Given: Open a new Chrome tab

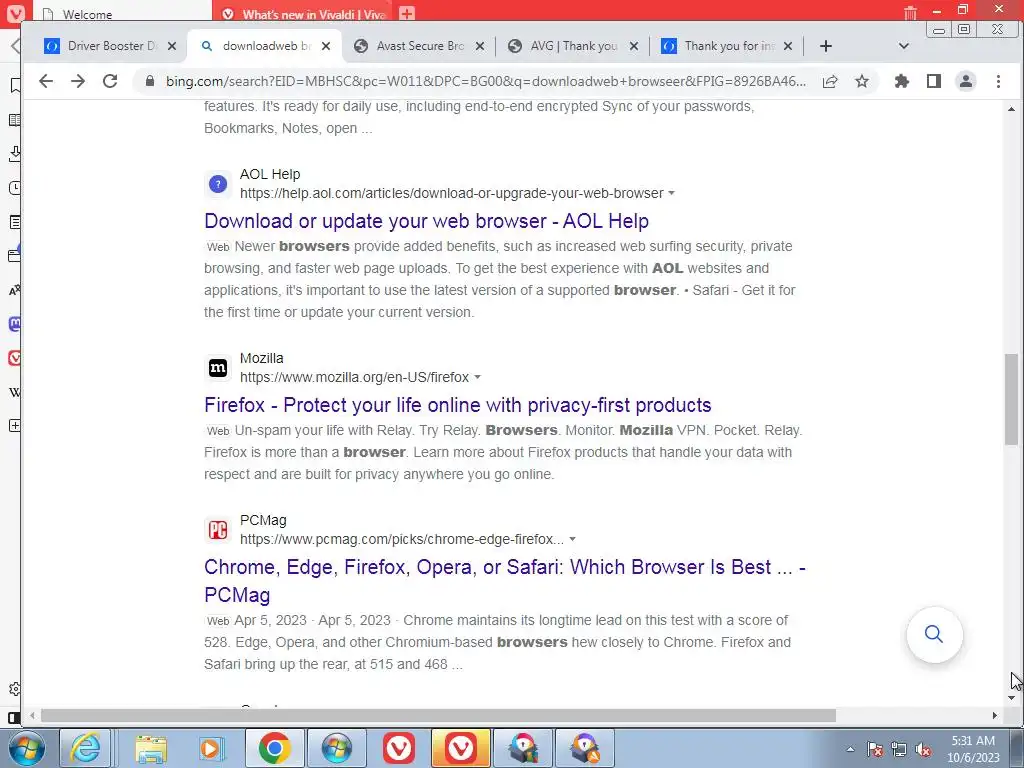Looking at the screenshot, I should click(x=825, y=46).
